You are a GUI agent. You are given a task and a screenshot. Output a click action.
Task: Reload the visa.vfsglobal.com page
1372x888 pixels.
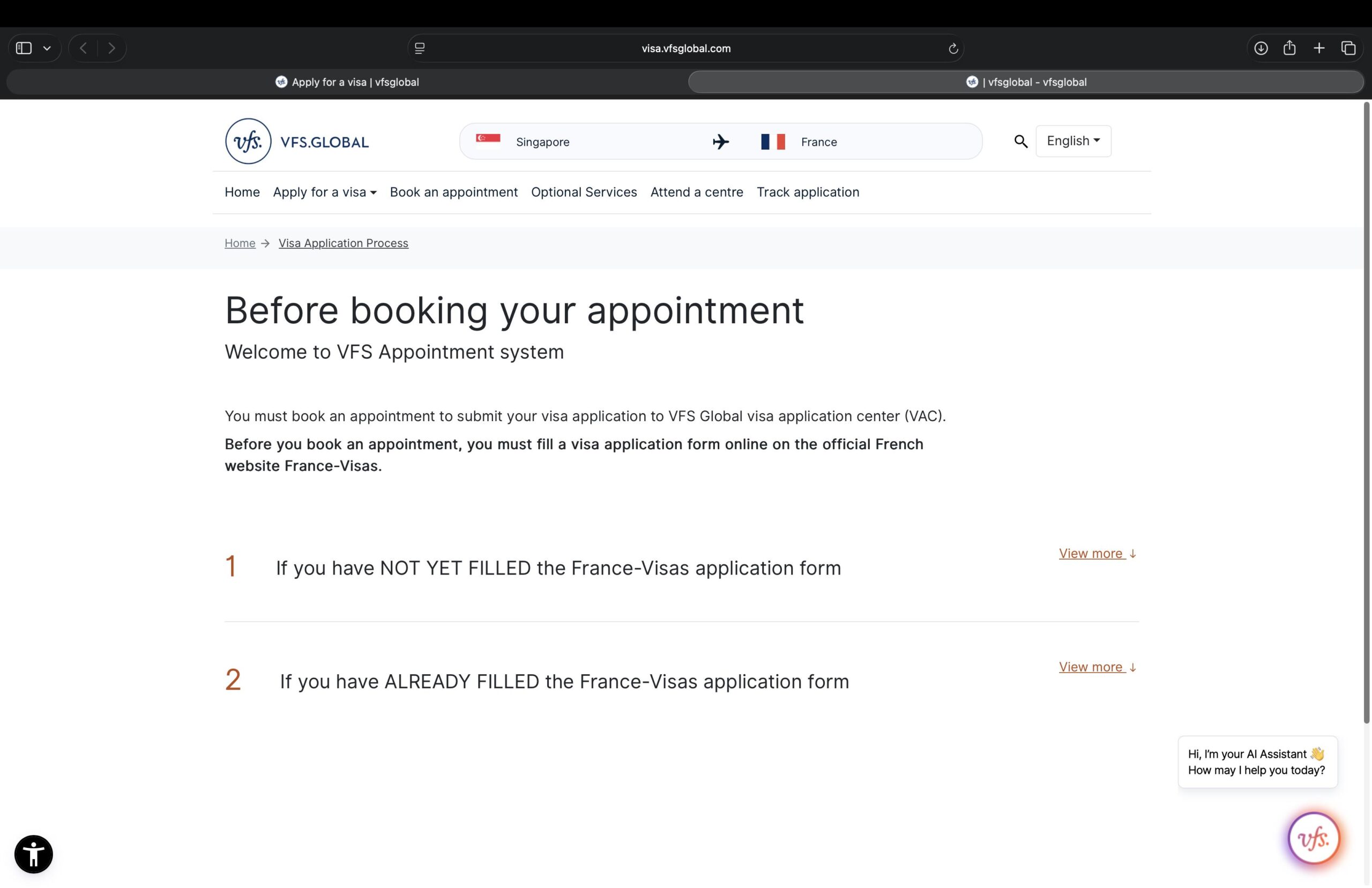953,48
